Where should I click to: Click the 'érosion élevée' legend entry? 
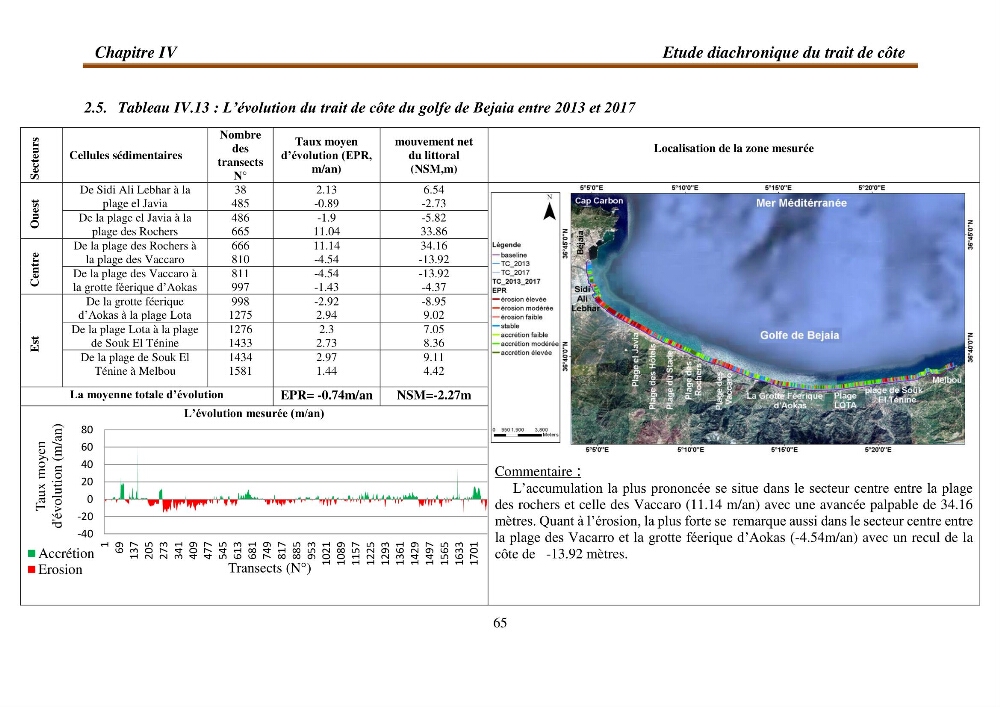[519, 299]
